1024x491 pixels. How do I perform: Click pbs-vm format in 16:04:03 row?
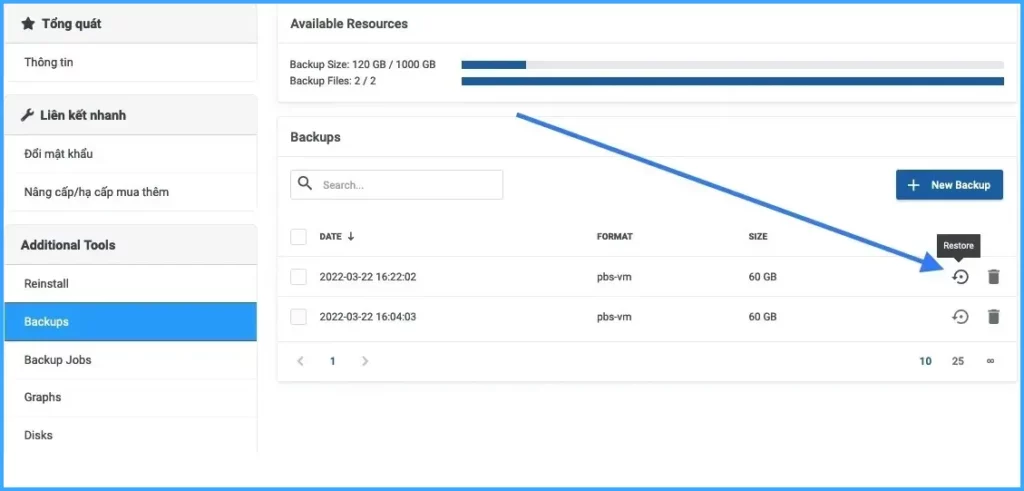click(x=614, y=317)
